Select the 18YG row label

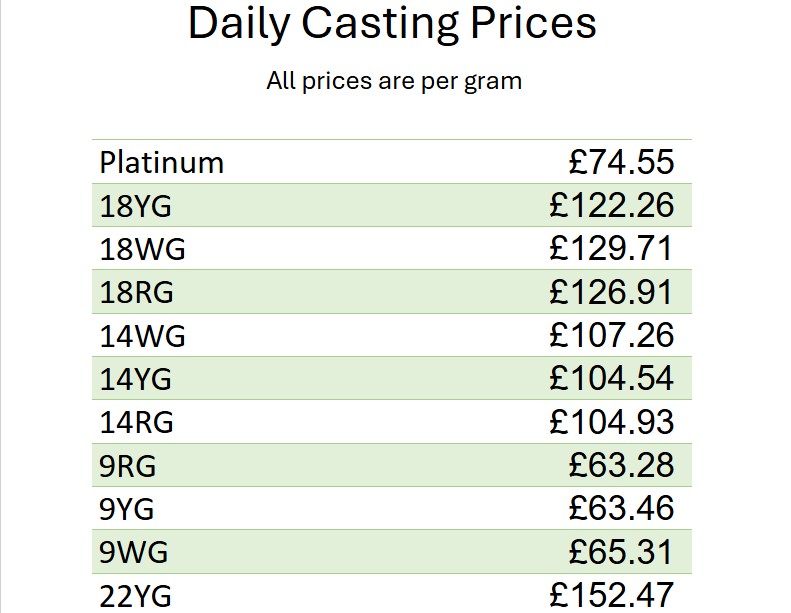pos(136,206)
